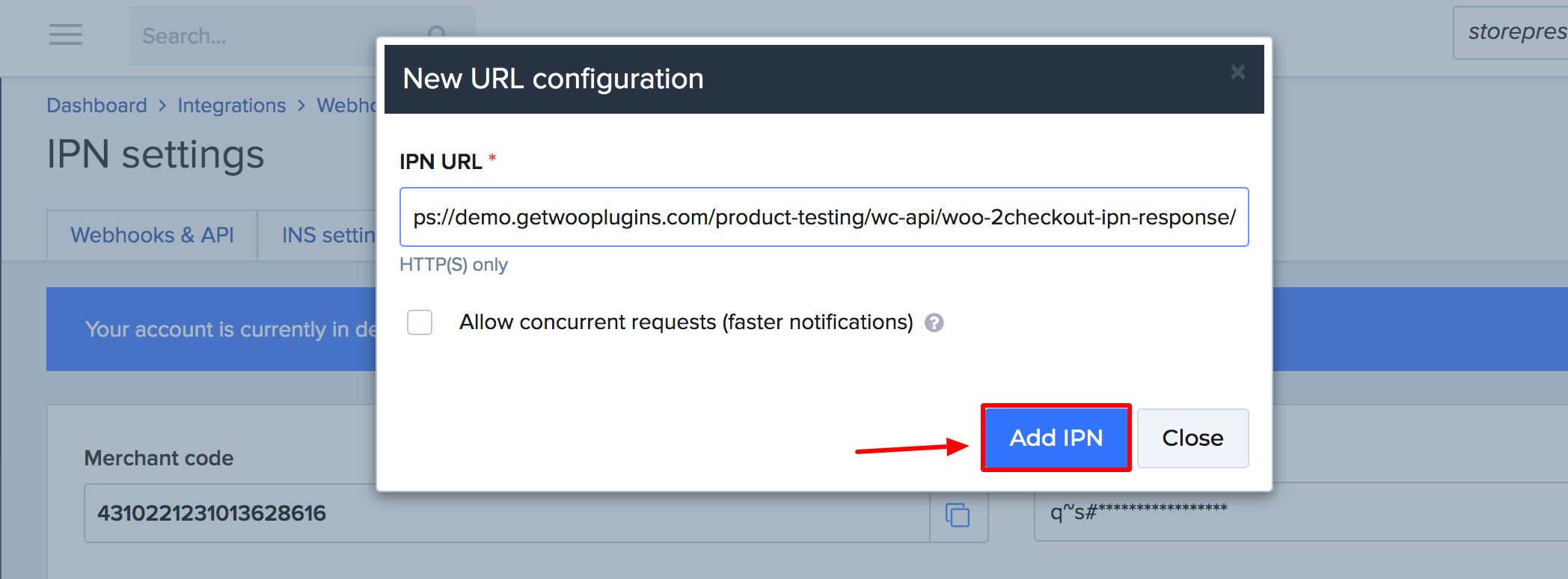Viewport: 1568px width, 579px height.
Task: Click the Add IPN button
Action: click(x=1056, y=438)
